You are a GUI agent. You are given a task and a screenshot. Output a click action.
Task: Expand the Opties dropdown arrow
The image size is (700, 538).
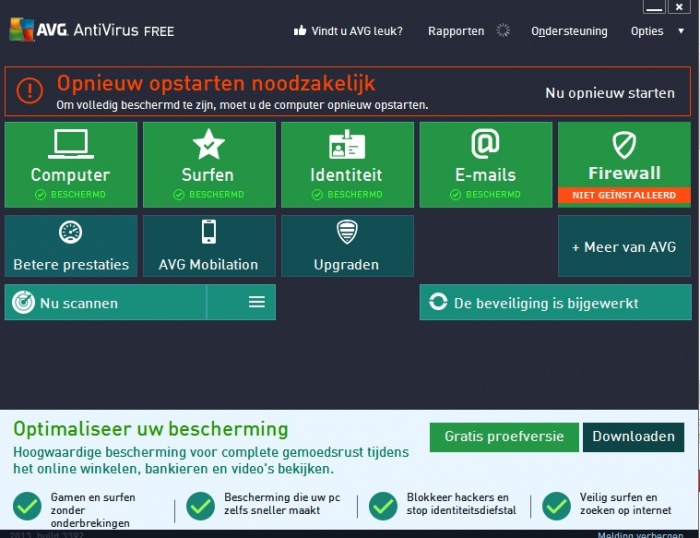[x=681, y=31]
